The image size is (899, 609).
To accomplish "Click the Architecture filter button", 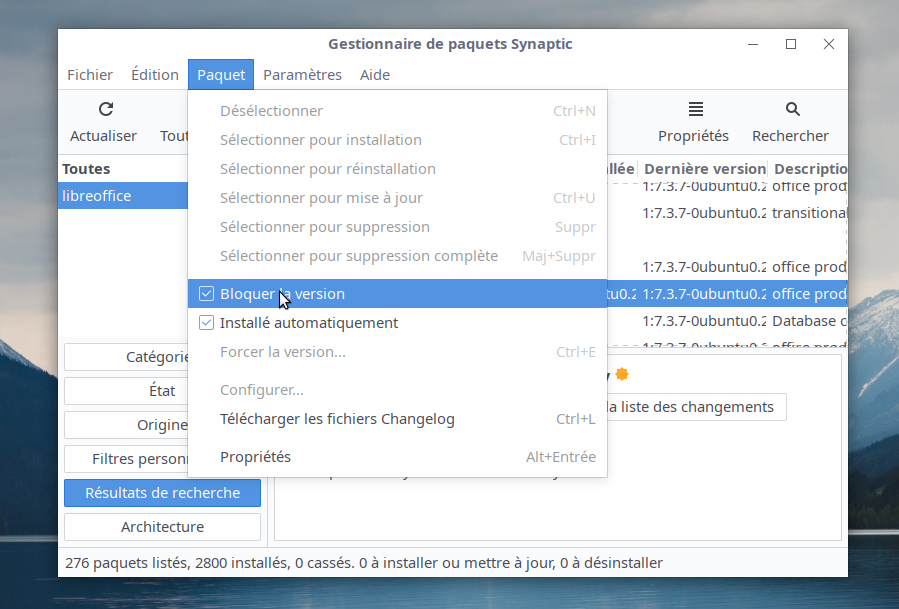I will coord(162,527).
